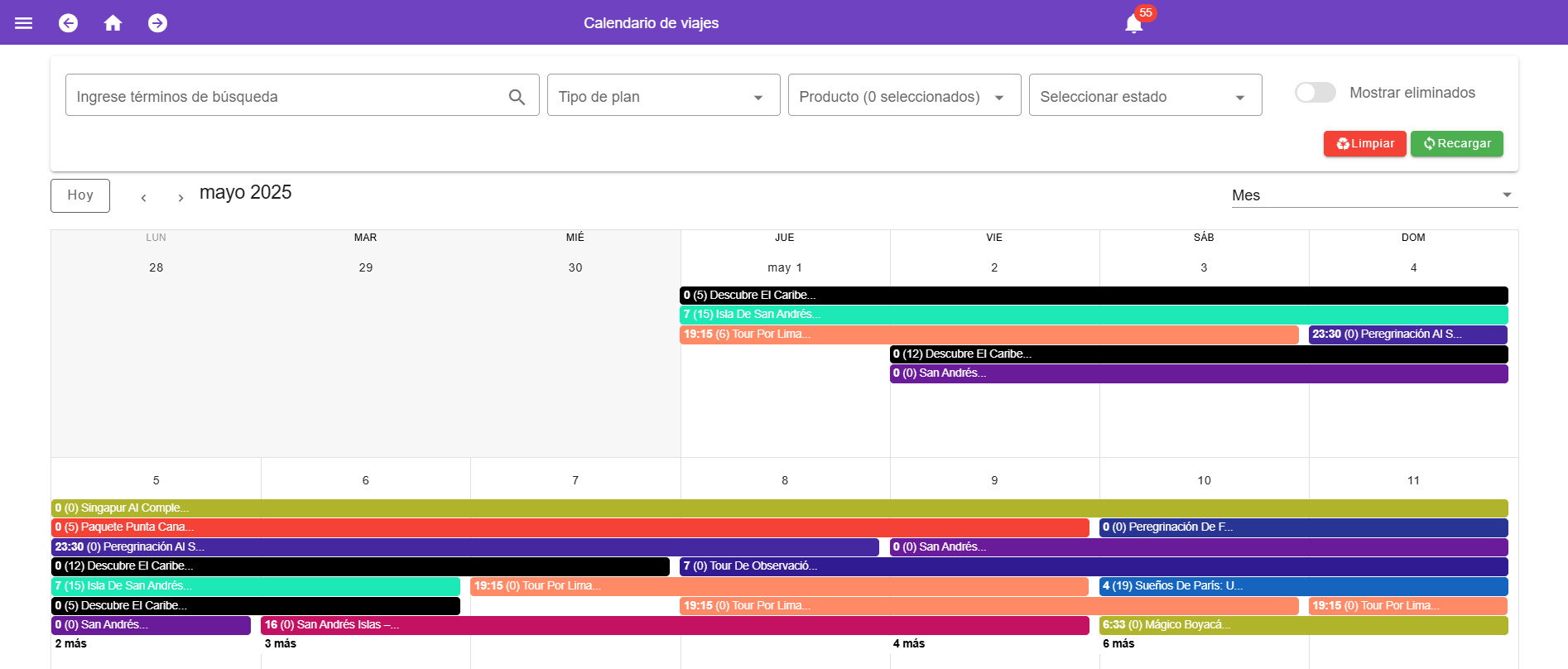Advance to next month chevron

click(x=180, y=198)
